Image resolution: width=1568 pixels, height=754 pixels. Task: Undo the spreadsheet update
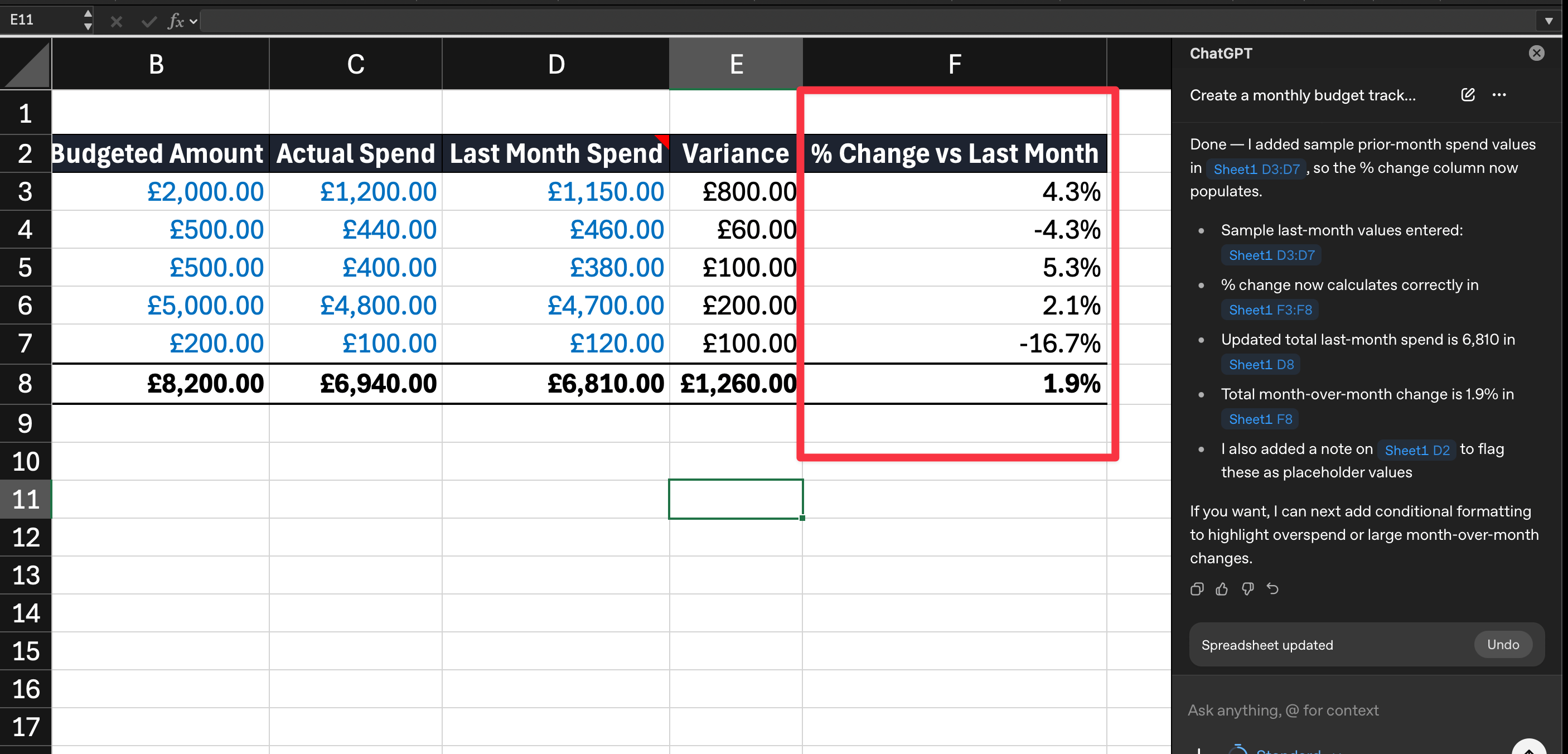pyautogui.click(x=1502, y=645)
